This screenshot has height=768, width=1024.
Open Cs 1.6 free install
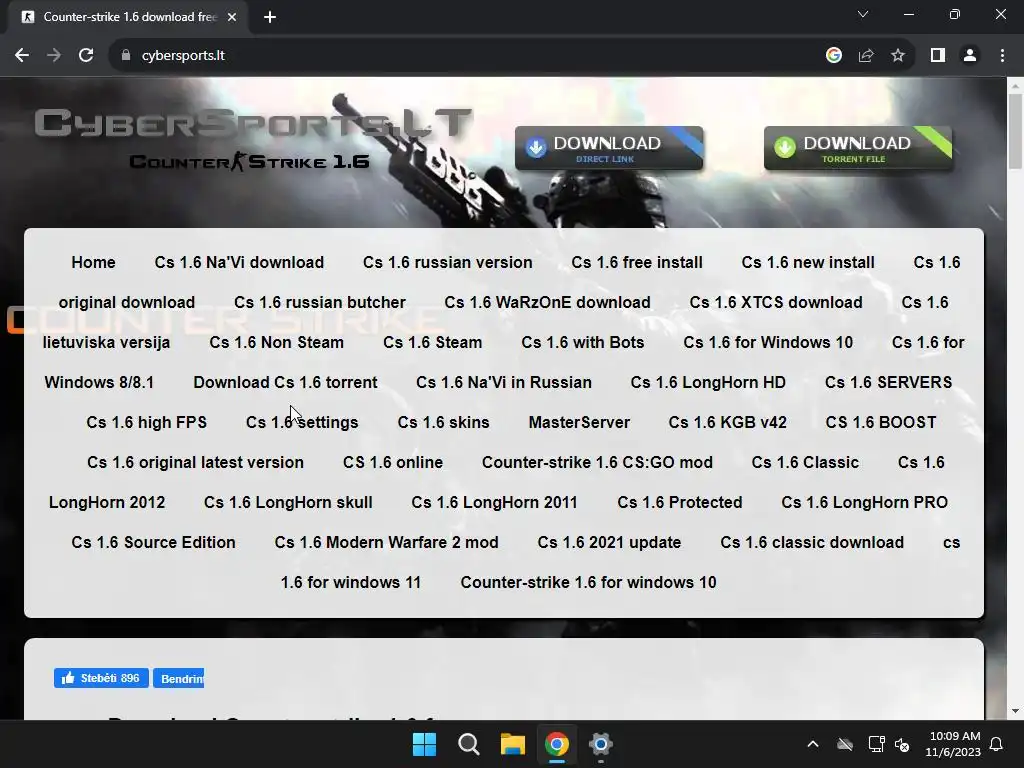(x=637, y=263)
